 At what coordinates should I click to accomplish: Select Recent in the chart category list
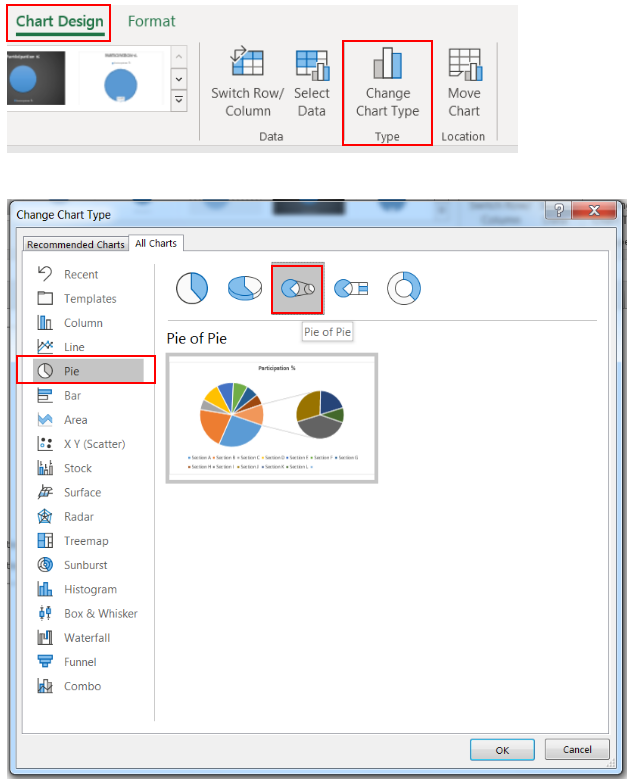(89, 274)
